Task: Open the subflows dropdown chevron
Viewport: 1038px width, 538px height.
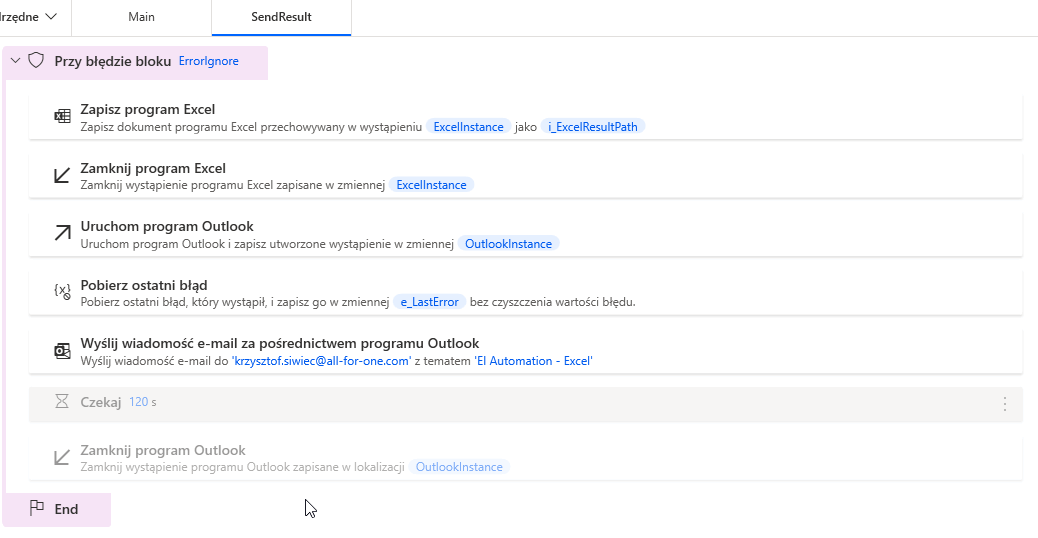Action: click(x=51, y=17)
